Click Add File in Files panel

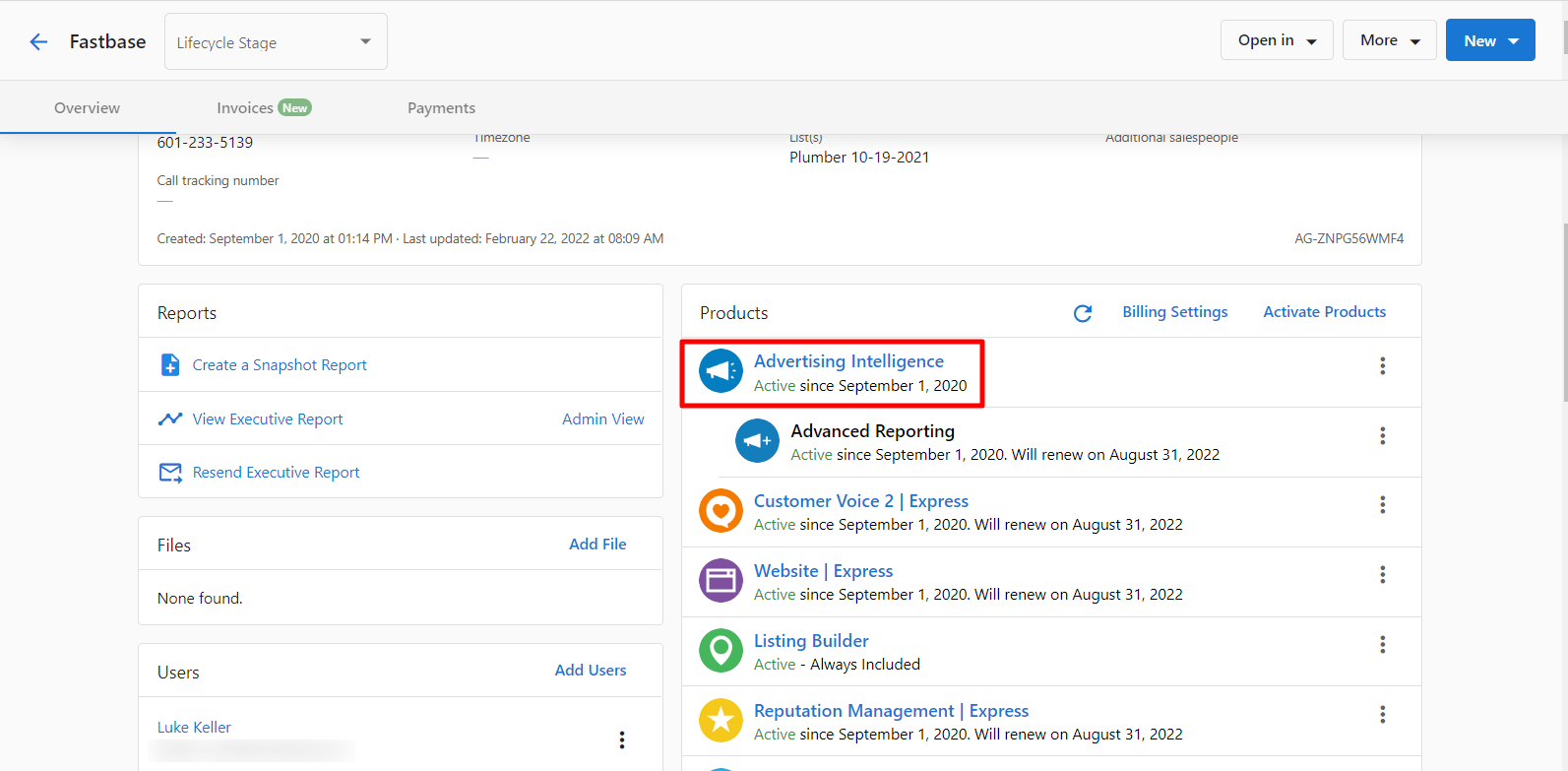coord(597,545)
